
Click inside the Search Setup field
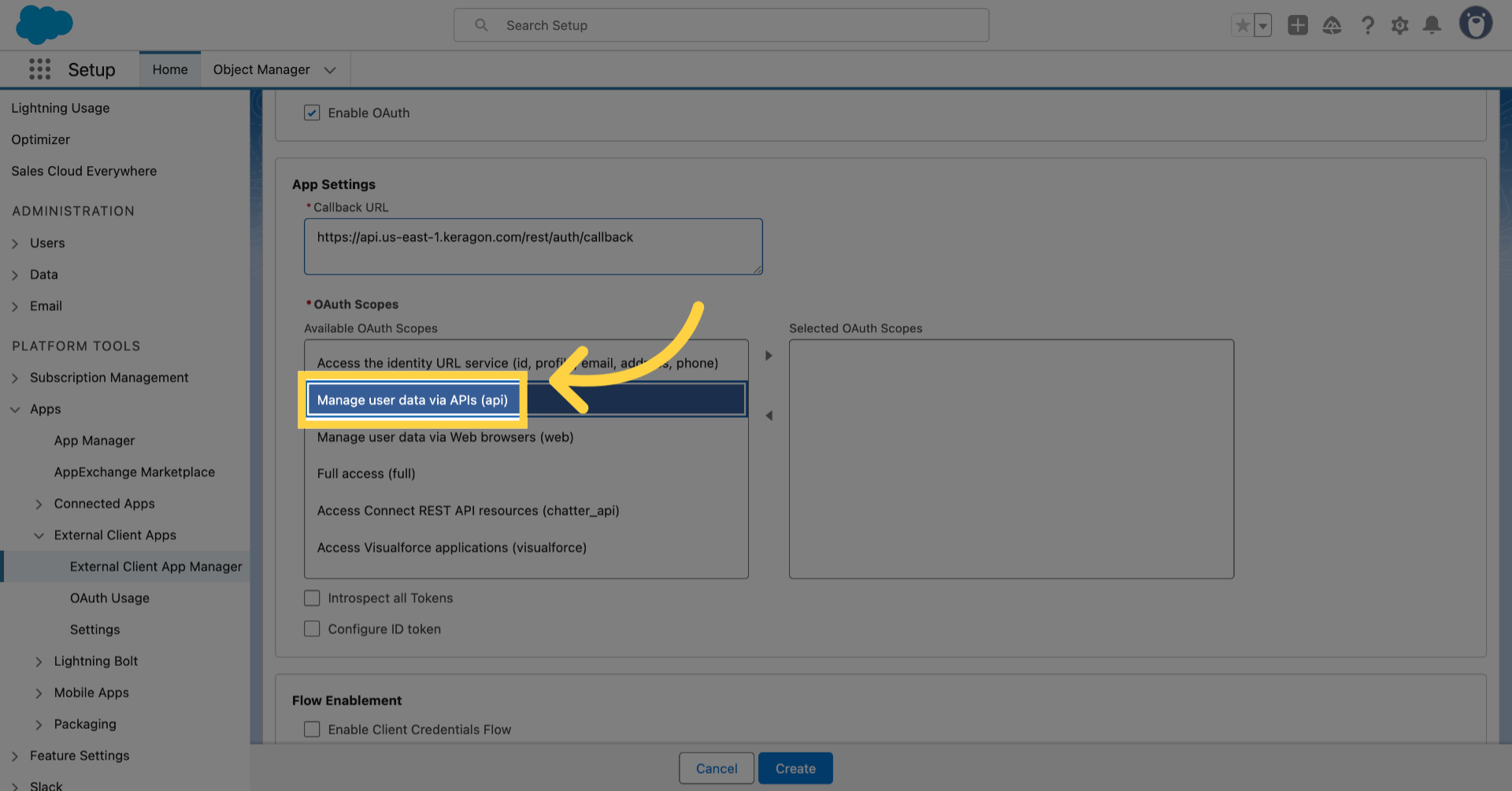pyautogui.click(x=721, y=24)
